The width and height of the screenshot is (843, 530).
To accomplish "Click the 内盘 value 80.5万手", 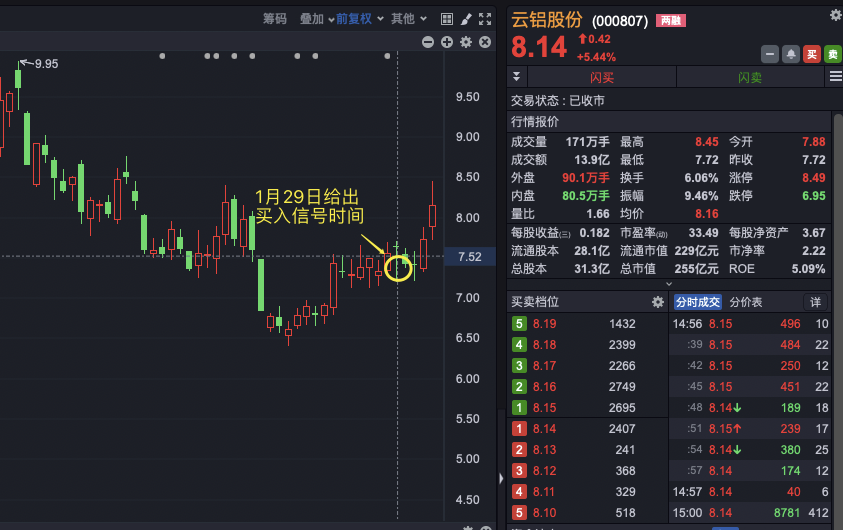I will 586,196.
